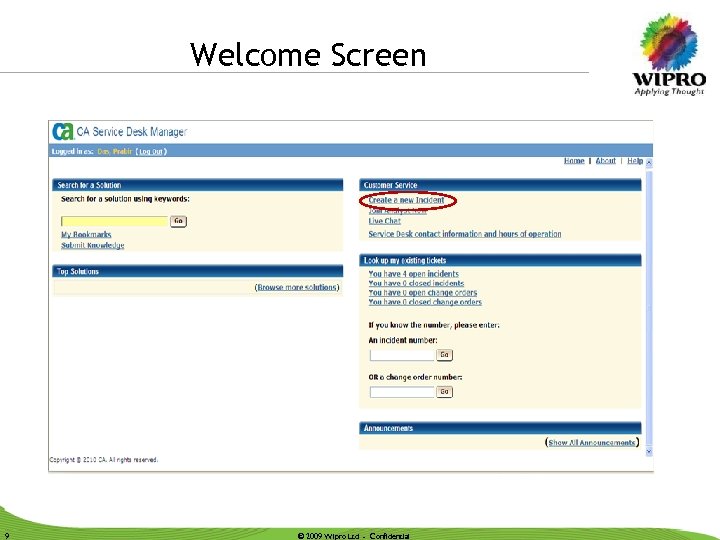Screen dimensions: 720x540
Task: Click Go next to keyword search
Action: [178, 221]
